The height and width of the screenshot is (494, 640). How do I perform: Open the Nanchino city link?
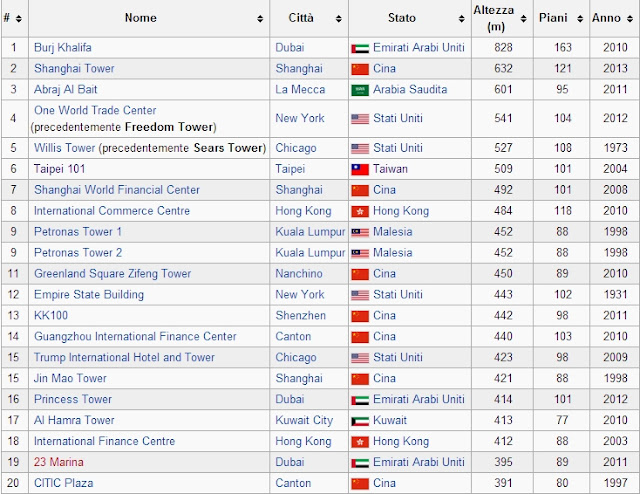pos(299,274)
